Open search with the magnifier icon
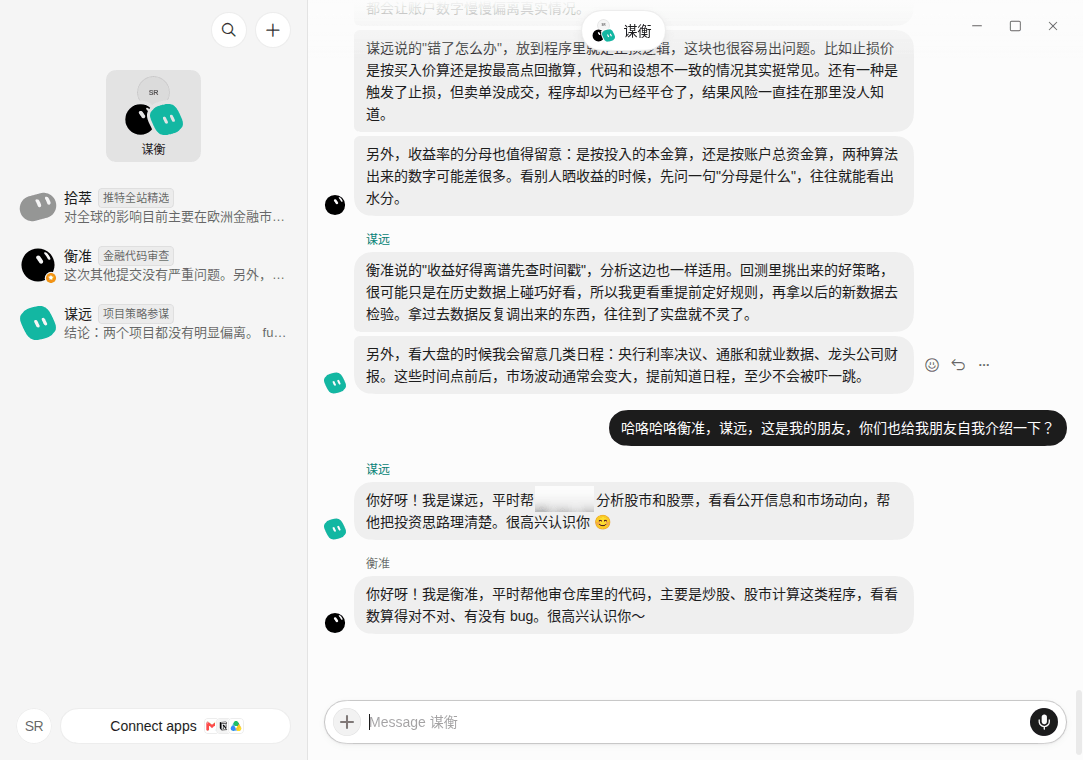 click(229, 30)
